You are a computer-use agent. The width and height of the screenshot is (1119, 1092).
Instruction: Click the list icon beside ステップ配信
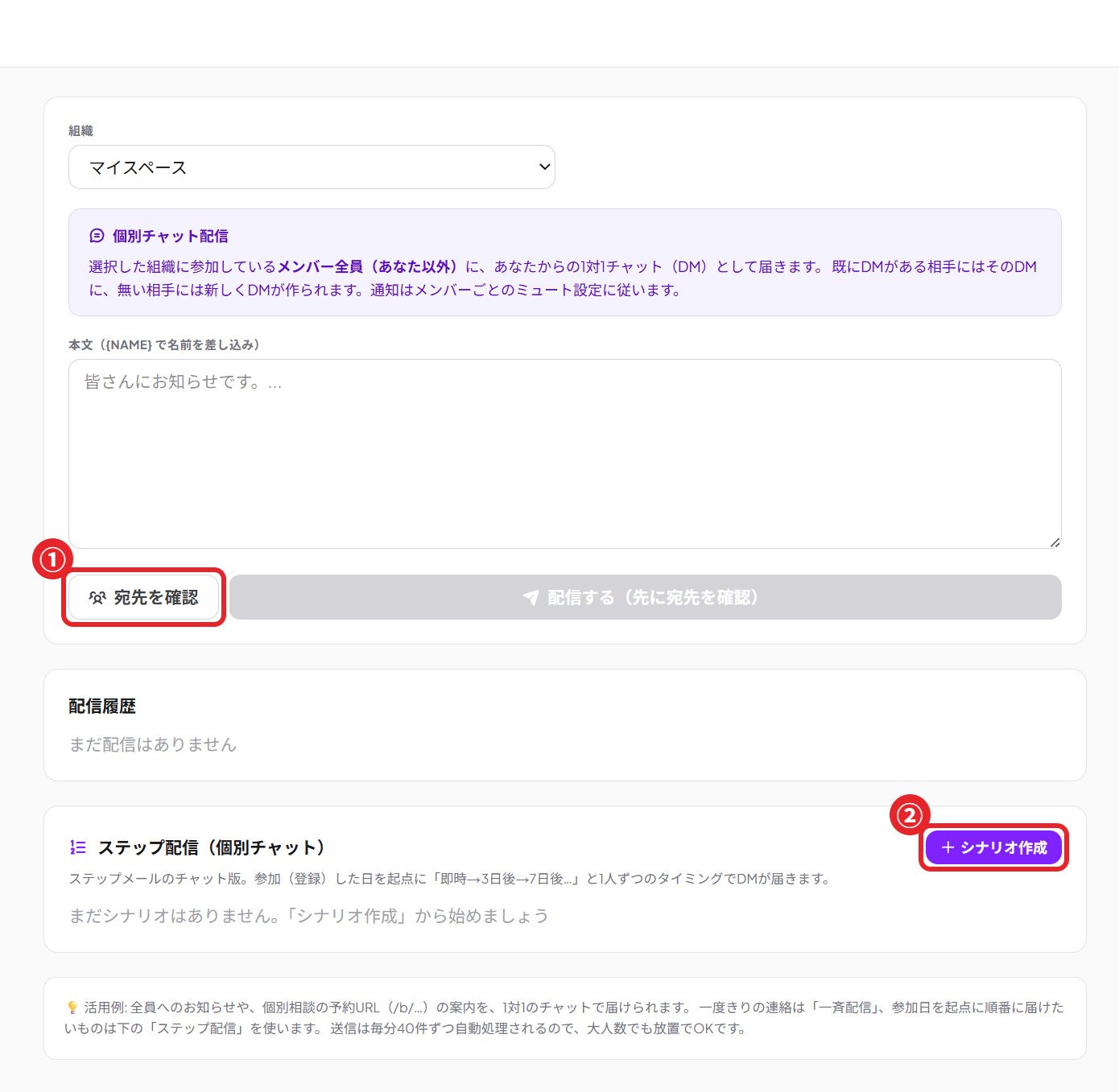tap(78, 847)
